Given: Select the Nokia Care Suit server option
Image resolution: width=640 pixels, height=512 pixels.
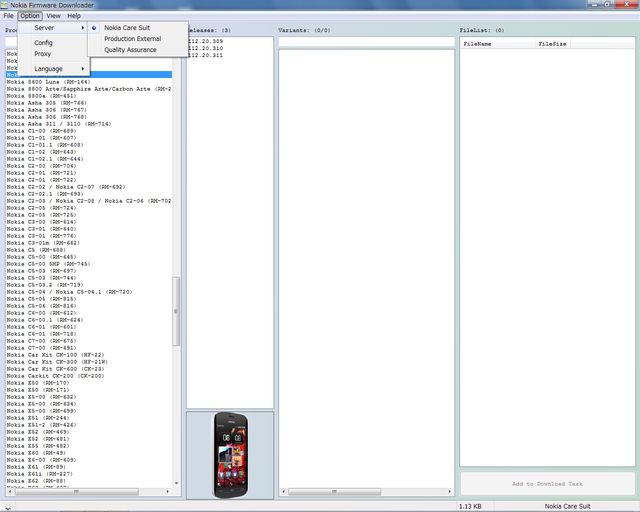Looking at the screenshot, I should [127, 28].
